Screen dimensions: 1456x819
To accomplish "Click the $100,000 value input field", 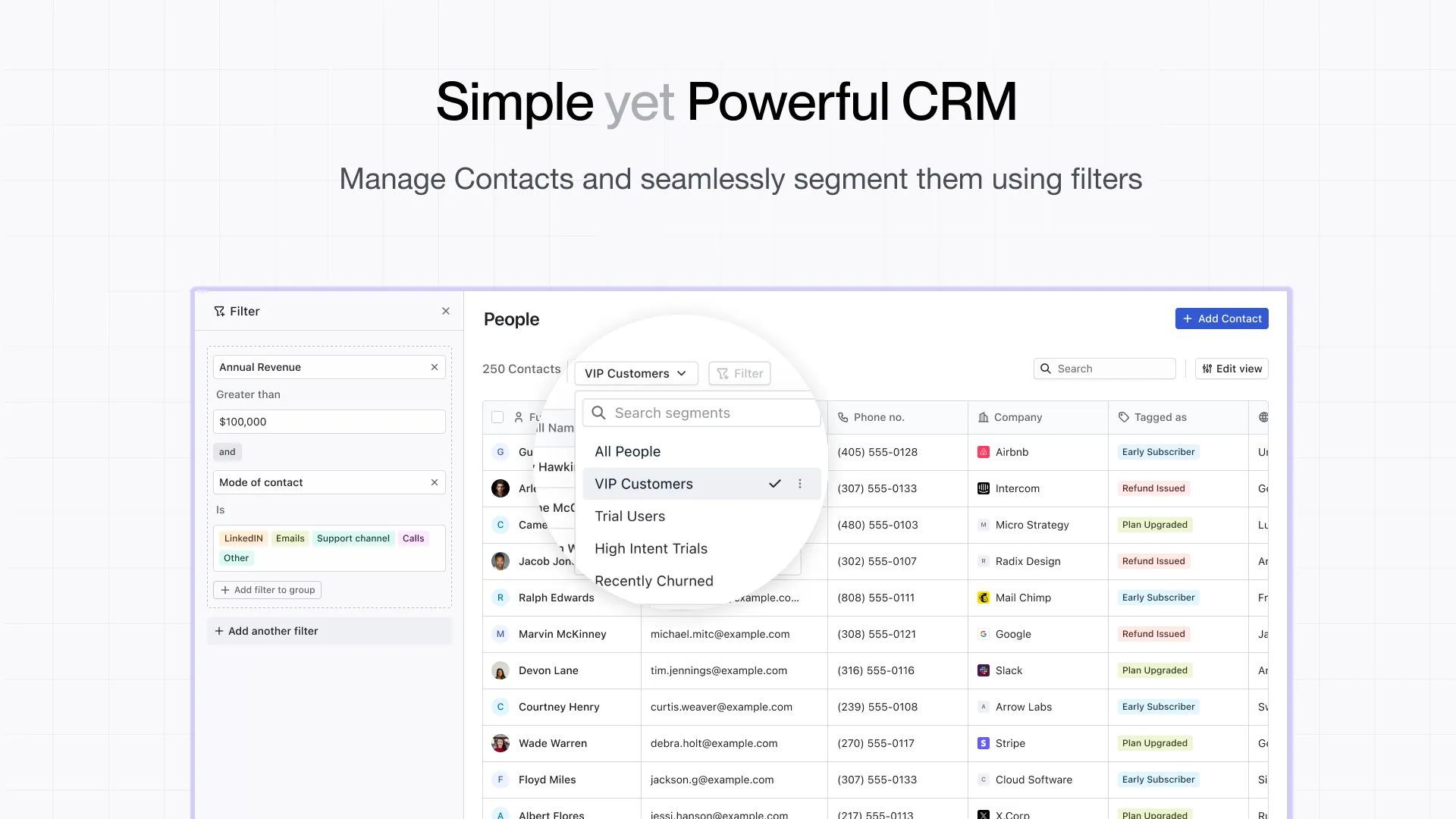I will click(x=329, y=422).
